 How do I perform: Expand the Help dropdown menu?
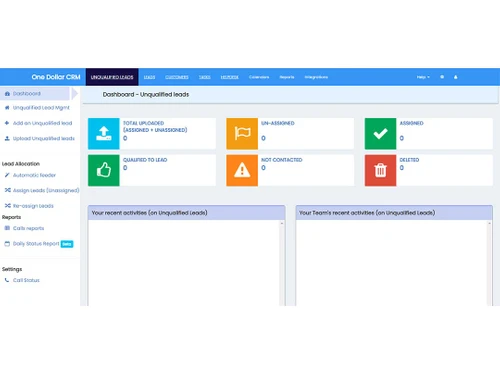click(423, 77)
